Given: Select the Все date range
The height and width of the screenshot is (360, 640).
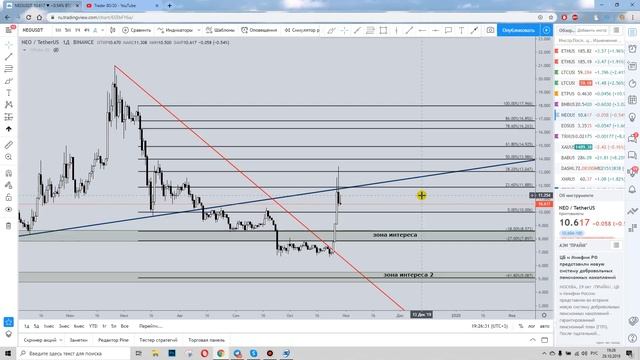Looking at the screenshot, I should [x=124, y=326].
